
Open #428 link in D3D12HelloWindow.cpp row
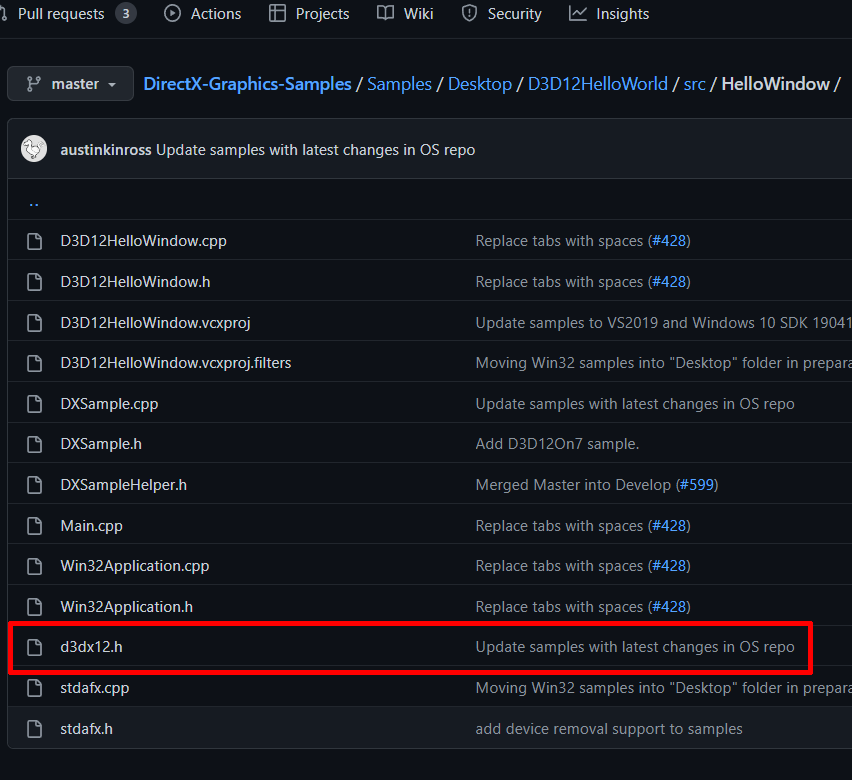click(669, 241)
